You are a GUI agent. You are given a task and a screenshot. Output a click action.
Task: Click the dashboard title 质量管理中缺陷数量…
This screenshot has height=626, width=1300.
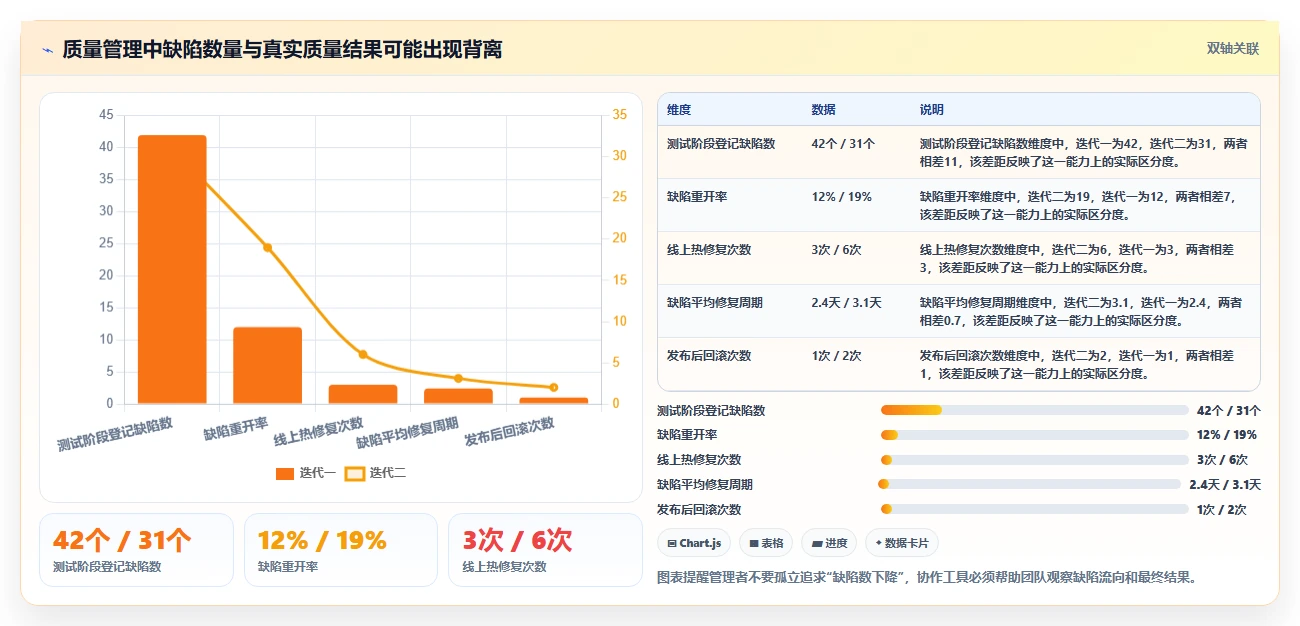[282, 49]
